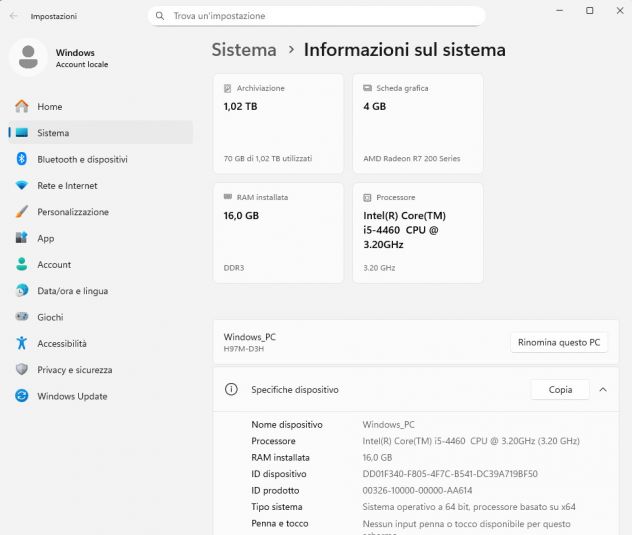
Task: Click the Personalizzazione paintbrush icon
Action: point(22,212)
